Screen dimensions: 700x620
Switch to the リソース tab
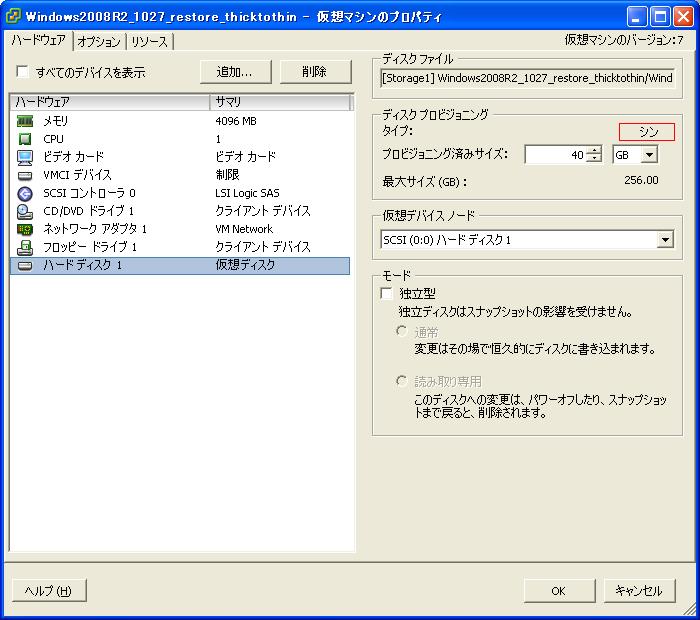click(150, 42)
